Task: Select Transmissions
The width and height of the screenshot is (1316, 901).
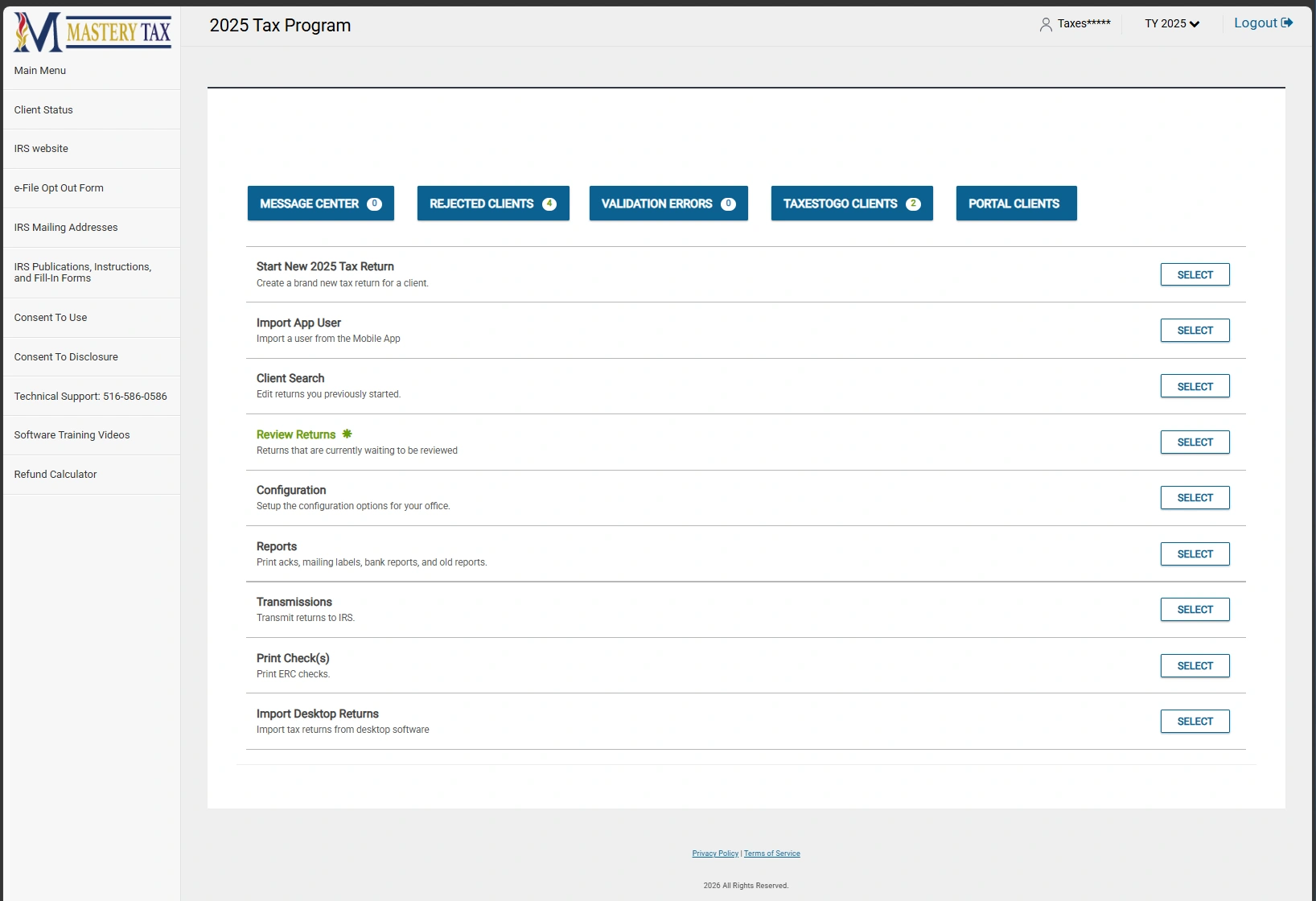Action: pos(1195,610)
